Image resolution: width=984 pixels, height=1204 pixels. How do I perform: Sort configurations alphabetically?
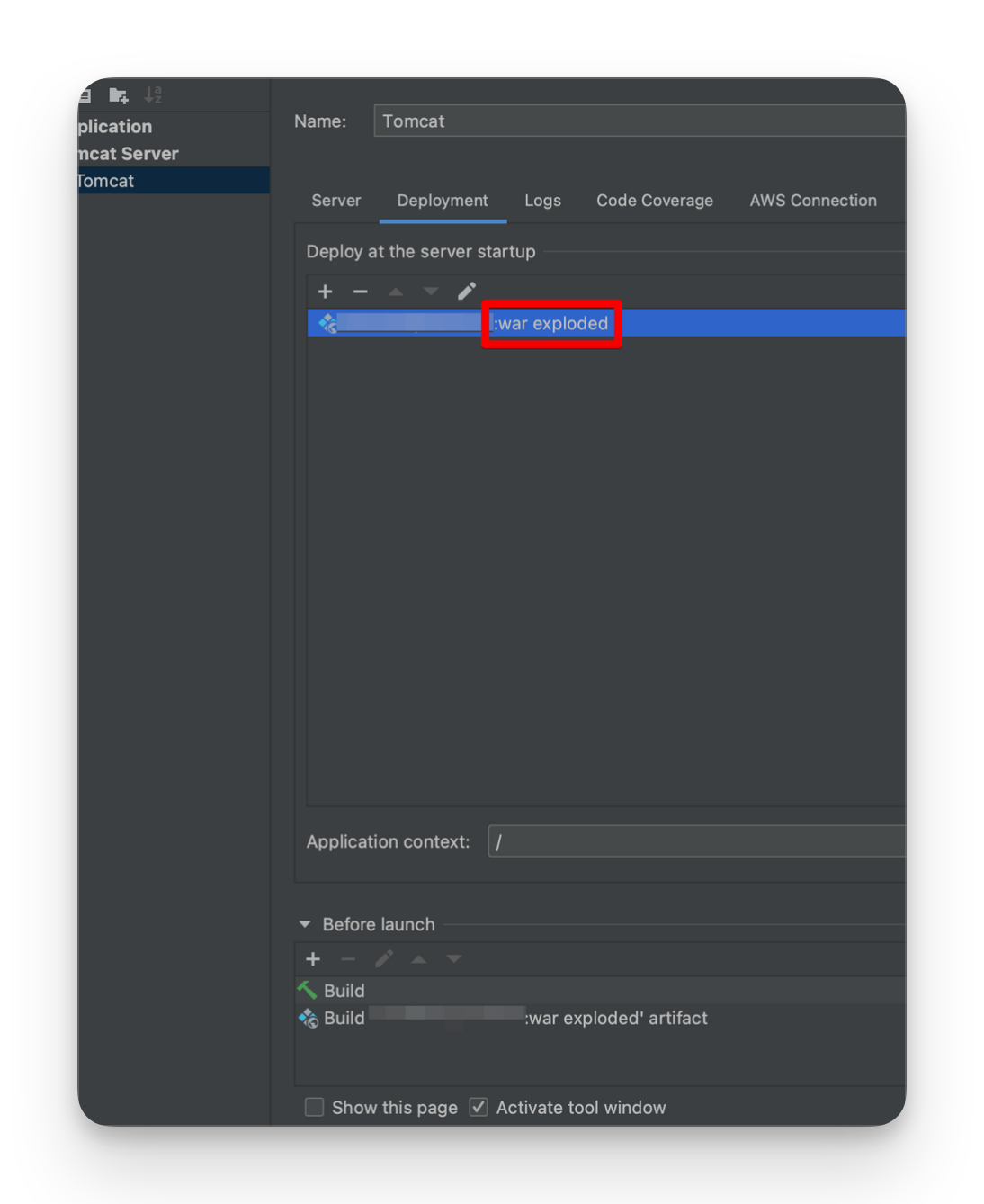154,94
